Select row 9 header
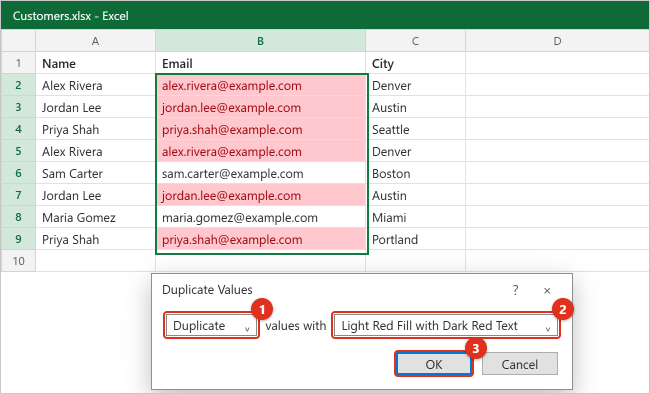Image resolution: width=650 pixels, height=394 pixels. [18, 239]
